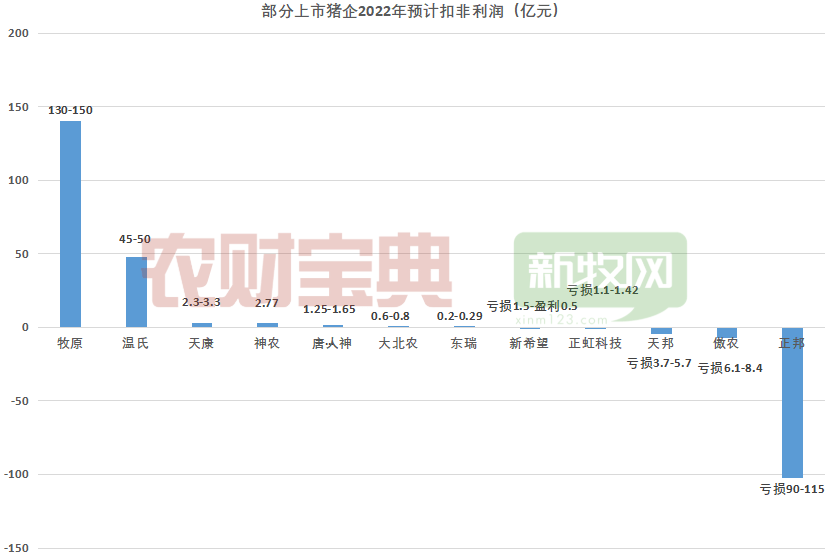Click the data label 45-50
The height and width of the screenshot is (558, 829).
135,239
